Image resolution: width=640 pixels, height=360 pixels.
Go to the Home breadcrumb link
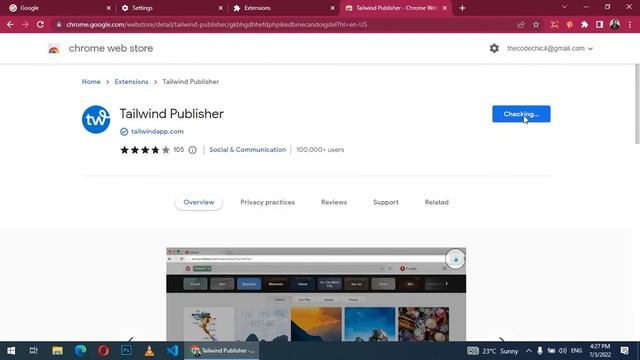(x=91, y=82)
